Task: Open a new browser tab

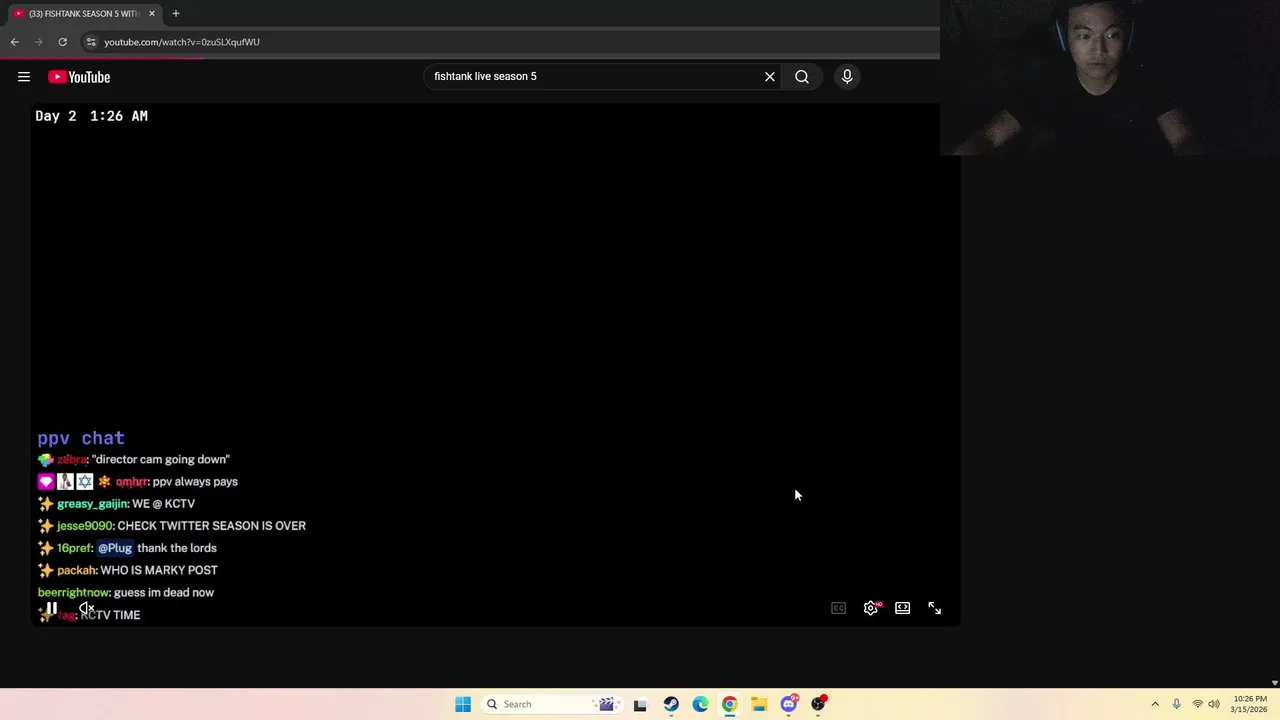Action: (175, 14)
